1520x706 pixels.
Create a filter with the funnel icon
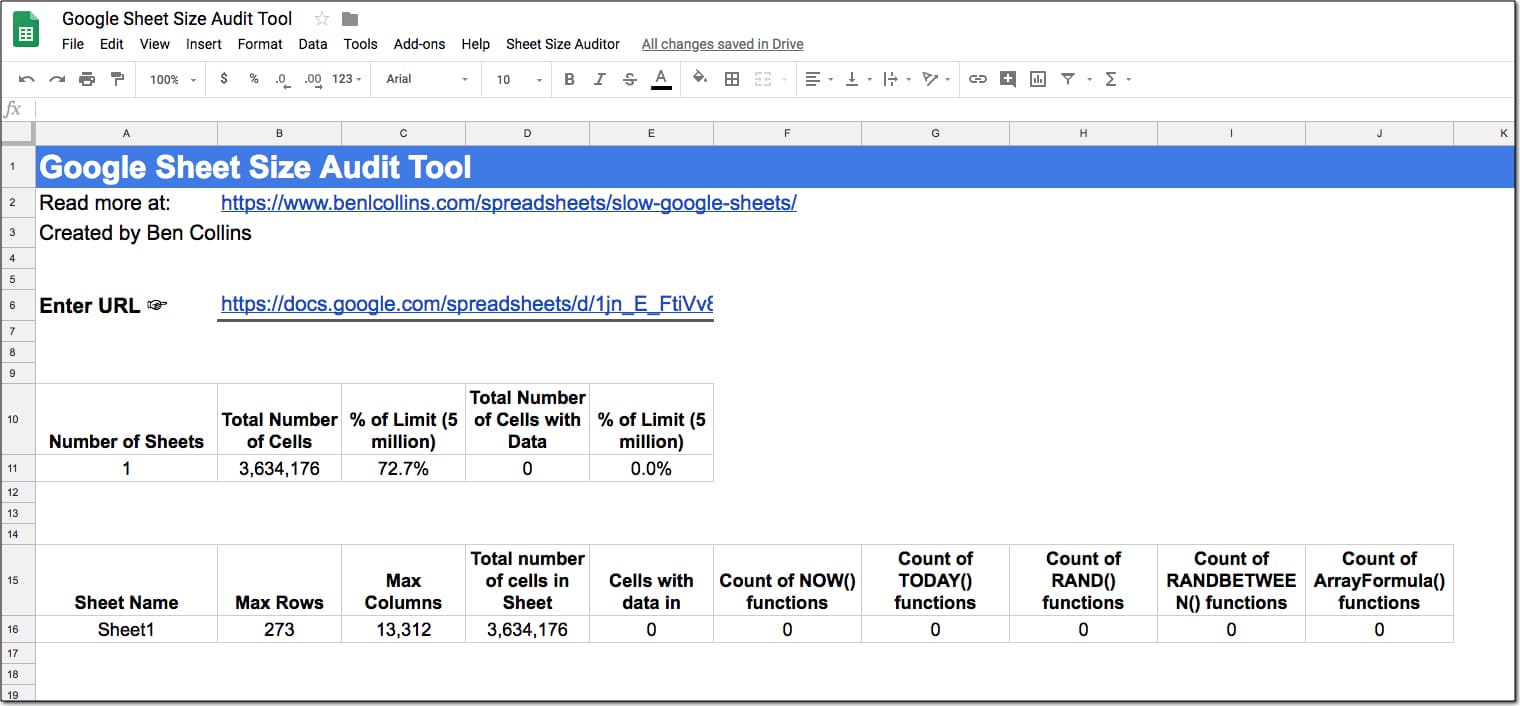coord(1068,79)
